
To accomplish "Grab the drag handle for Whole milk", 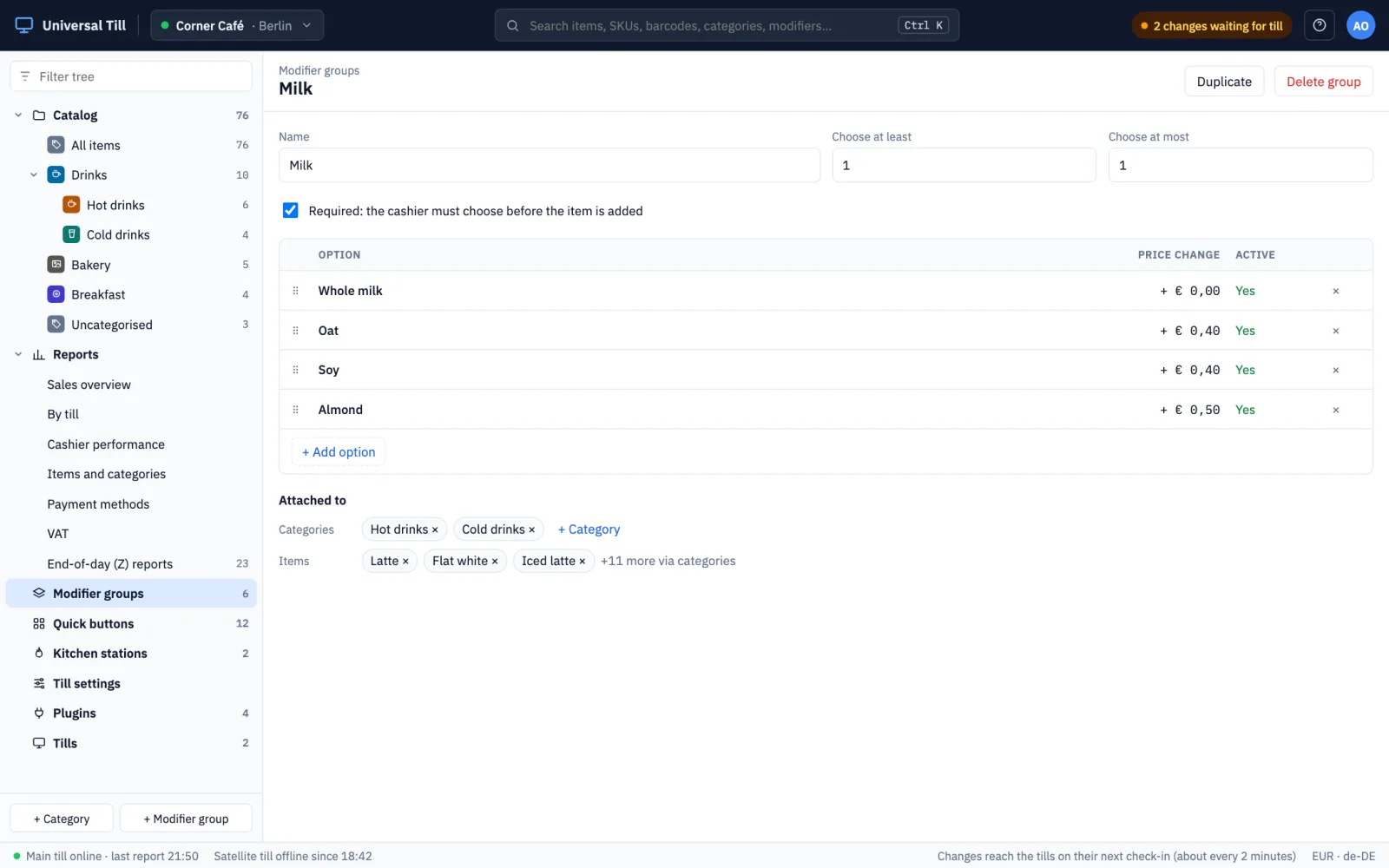I will (295, 291).
